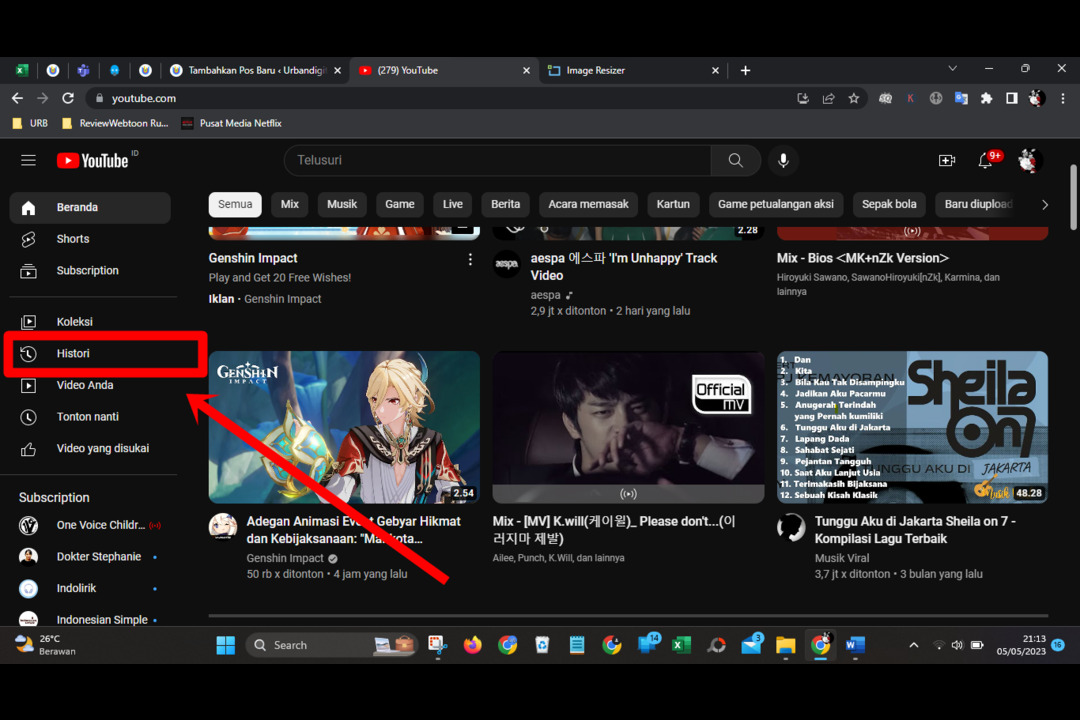Select Game petualangan aksi chip
1080x720 pixels.
[x=776, y=204]
